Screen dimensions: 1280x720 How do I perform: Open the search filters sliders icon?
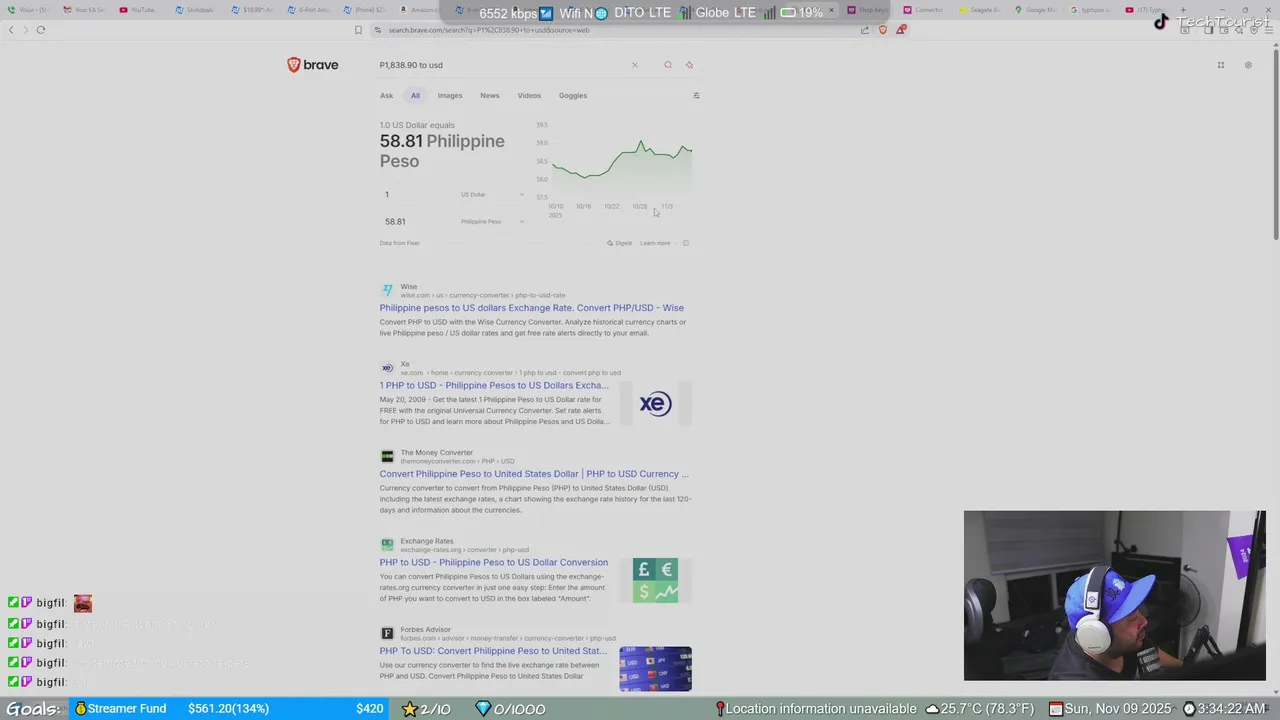tap(696, 96)
